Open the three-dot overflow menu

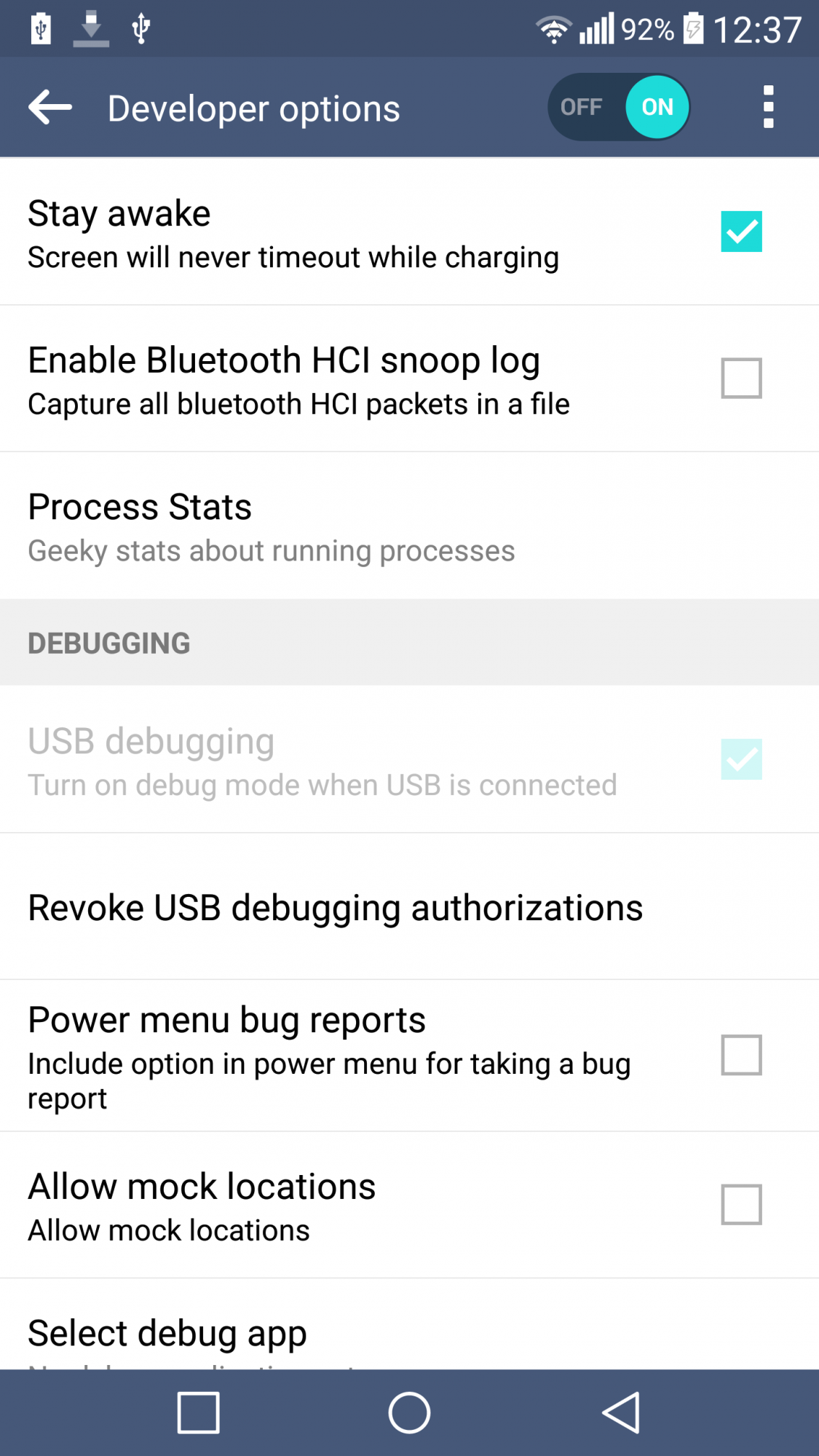pos(768,107)
